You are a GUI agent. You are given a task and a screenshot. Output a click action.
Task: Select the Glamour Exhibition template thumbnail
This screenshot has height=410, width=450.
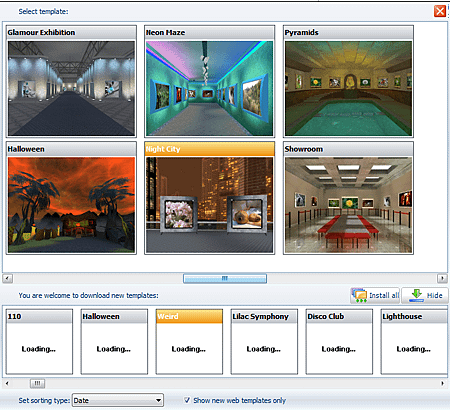(71, 88)
